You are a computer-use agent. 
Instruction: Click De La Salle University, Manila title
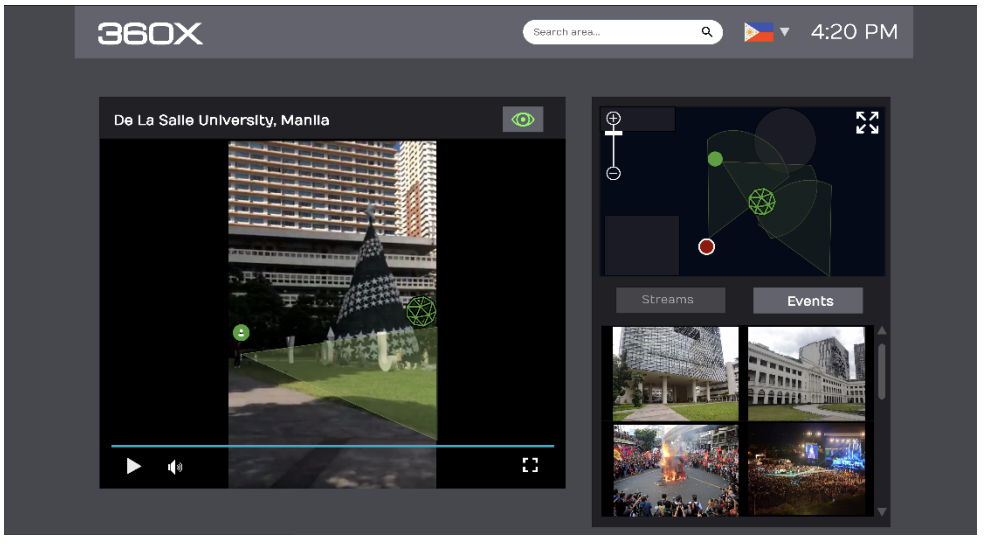pos(222,120)
